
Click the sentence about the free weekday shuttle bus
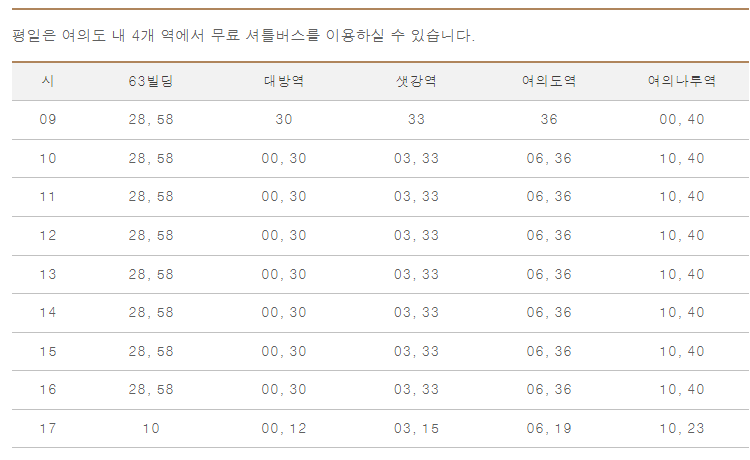243,35
